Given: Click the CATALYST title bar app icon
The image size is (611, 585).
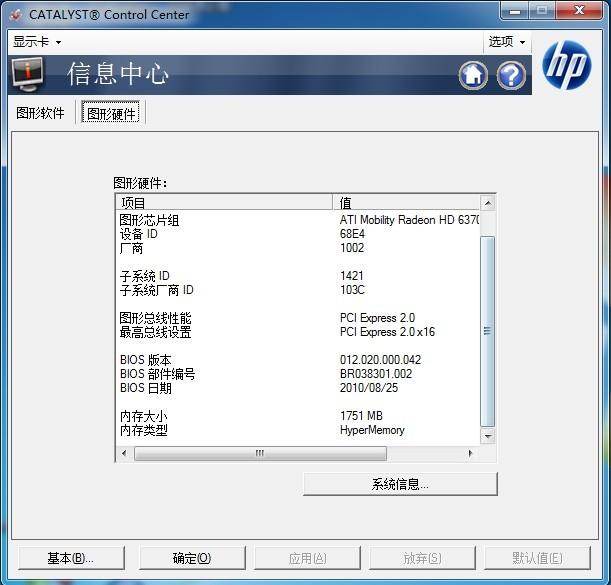Looking at the screenshot, I should click(16, 15).
